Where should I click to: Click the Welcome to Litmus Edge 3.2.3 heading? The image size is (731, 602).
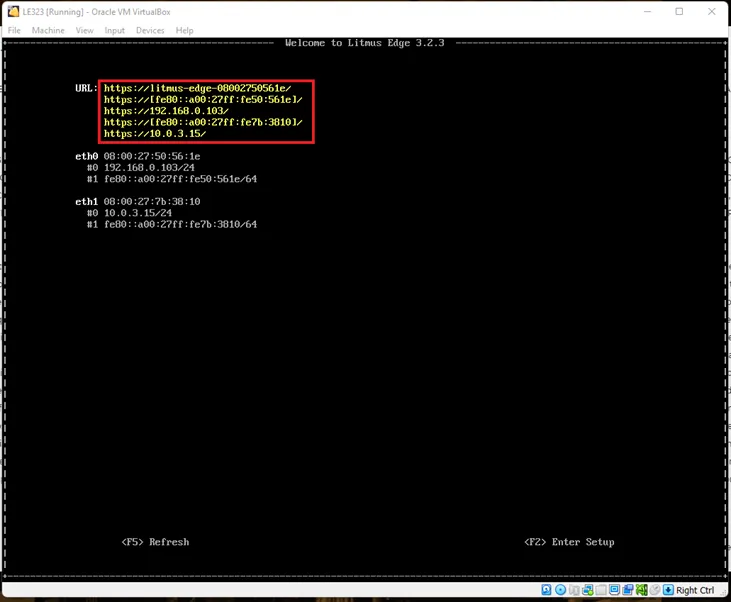tap(365, 43)
